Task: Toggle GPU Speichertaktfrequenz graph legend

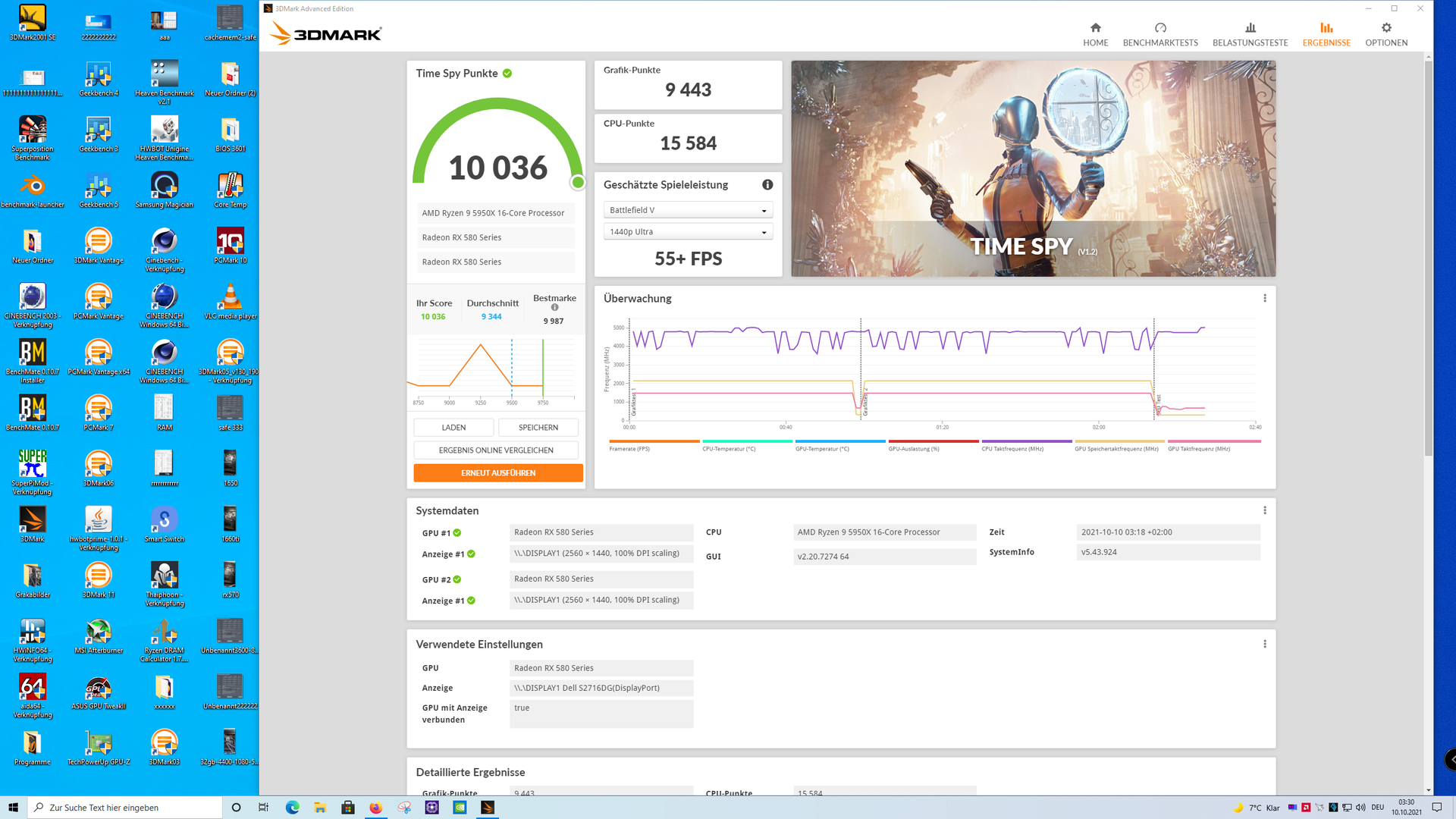Action: (x=1119, y=446)
